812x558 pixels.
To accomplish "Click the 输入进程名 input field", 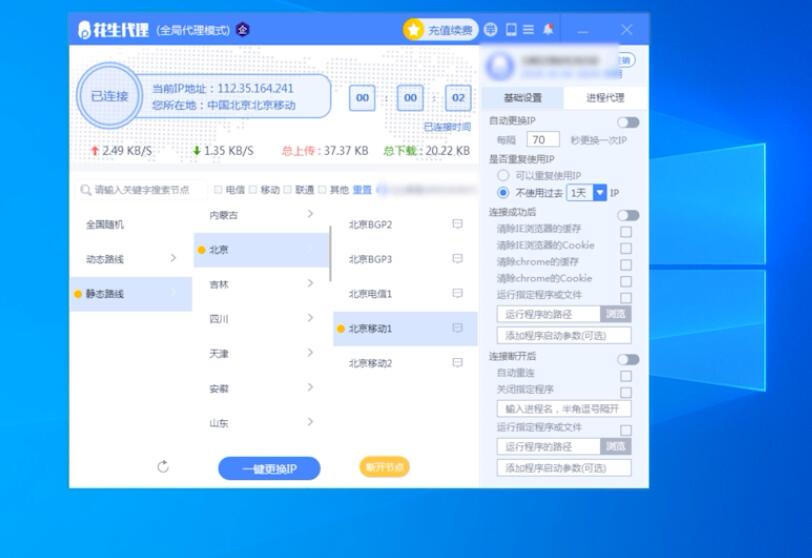I will point(564,409).
